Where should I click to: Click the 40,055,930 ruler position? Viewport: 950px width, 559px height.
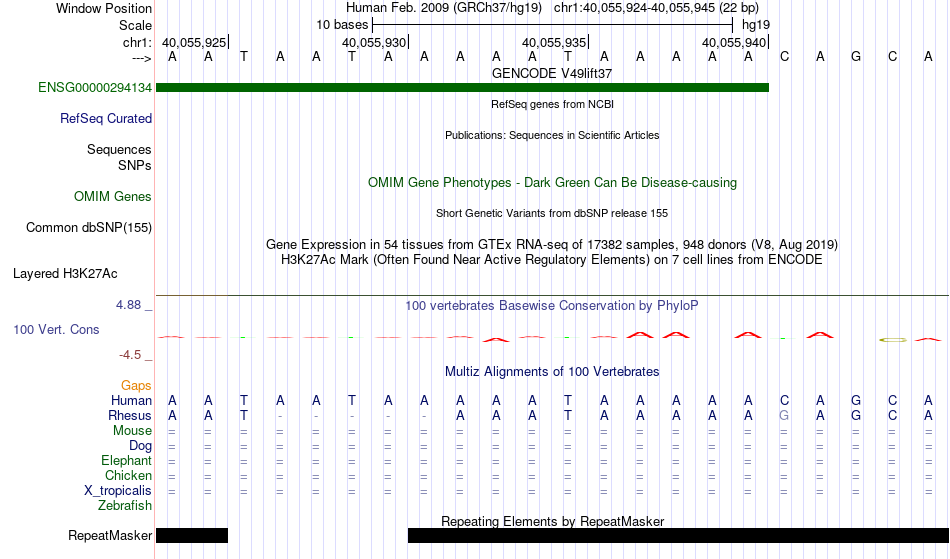374,42
